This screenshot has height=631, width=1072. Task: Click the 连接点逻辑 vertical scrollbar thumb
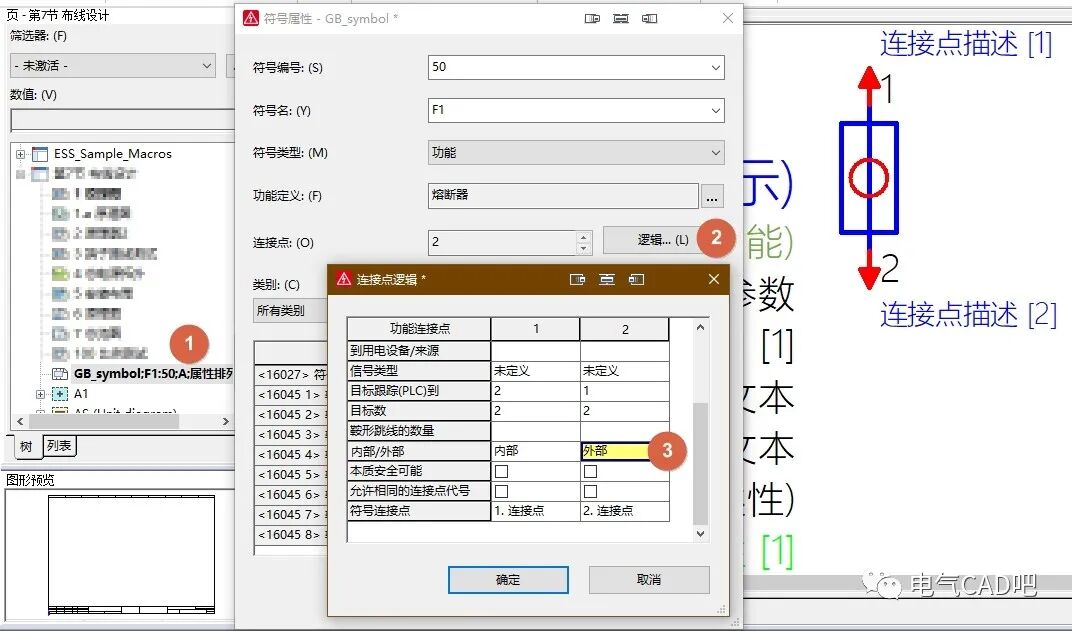click(x=700, y=463)
